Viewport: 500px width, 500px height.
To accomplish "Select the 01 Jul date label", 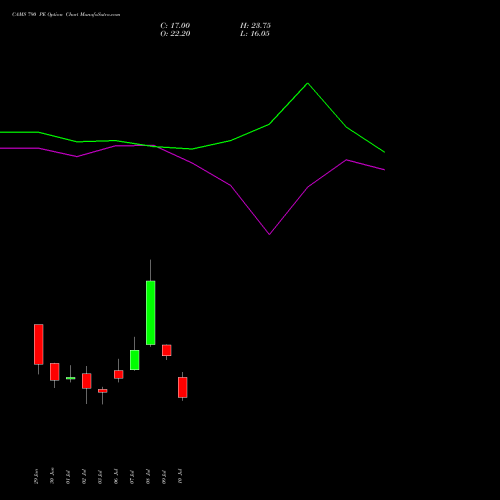I will click(x=68, y=477).
